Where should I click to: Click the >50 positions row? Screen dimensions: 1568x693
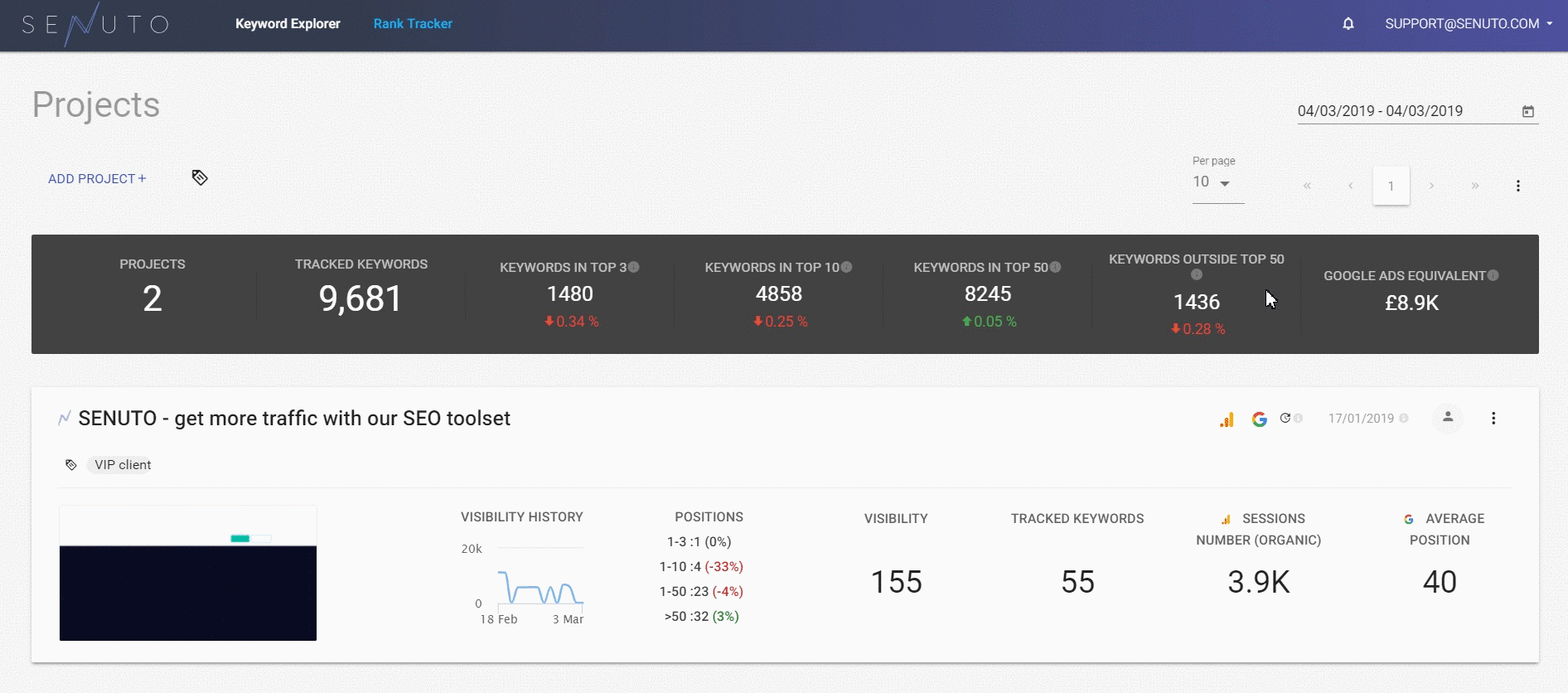pyautogui.click(x=701, y=617)
